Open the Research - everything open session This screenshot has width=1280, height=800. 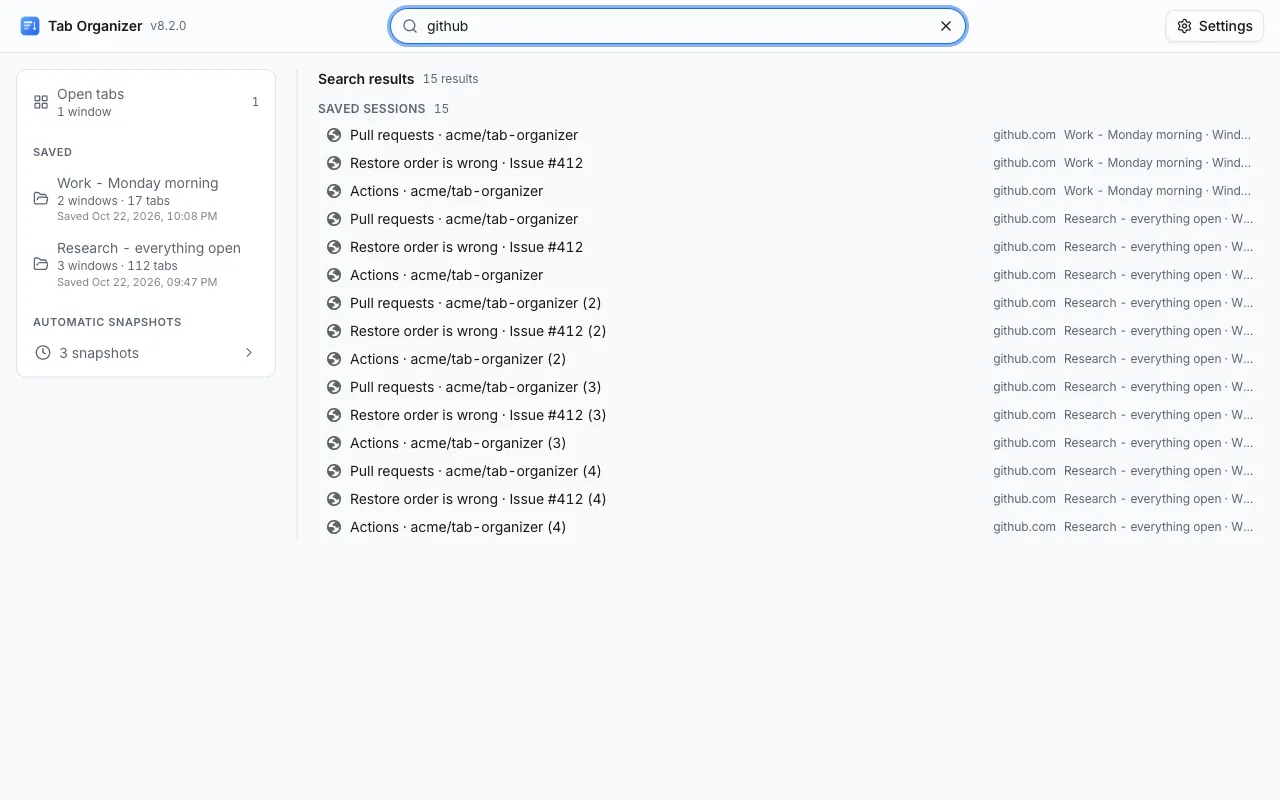click(x=146, y=264)
